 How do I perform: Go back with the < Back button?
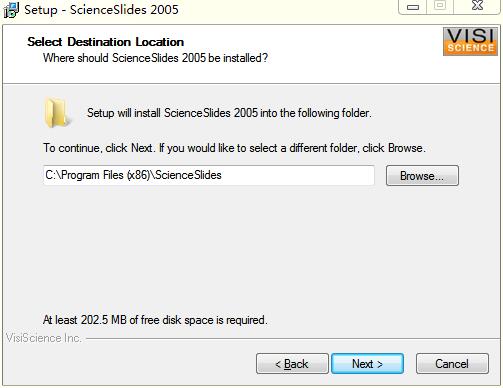tap(292, 364)
